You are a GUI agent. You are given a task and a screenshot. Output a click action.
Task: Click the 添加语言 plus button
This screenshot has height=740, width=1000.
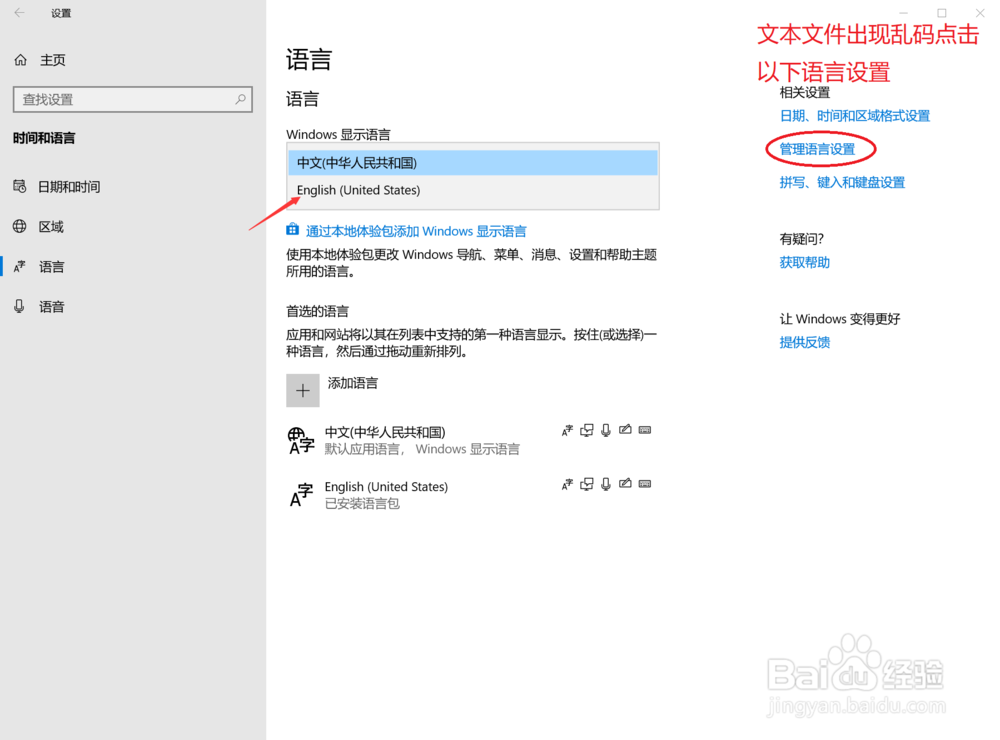(303, 390)
